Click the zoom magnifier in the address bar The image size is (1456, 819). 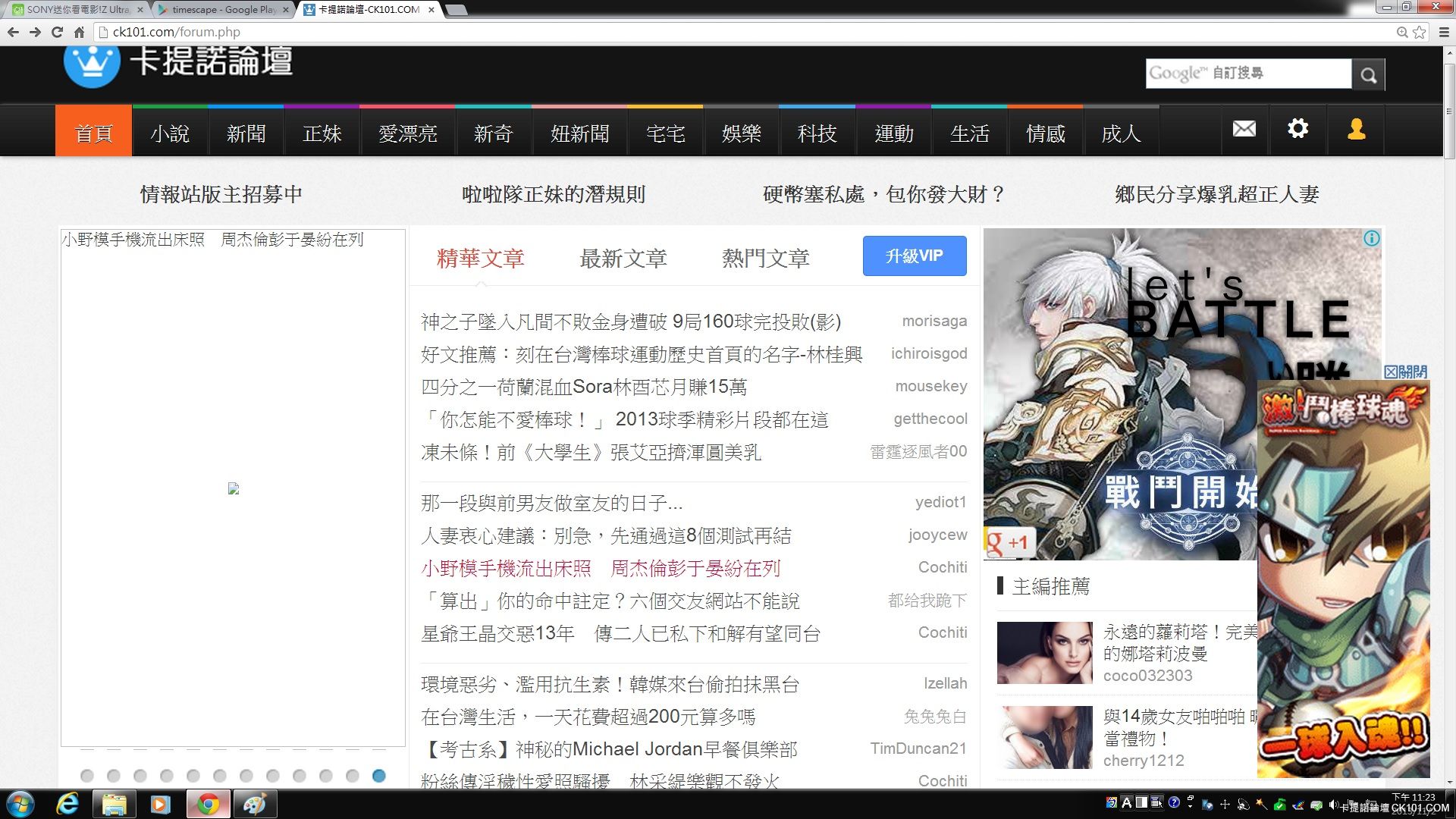1402,32
